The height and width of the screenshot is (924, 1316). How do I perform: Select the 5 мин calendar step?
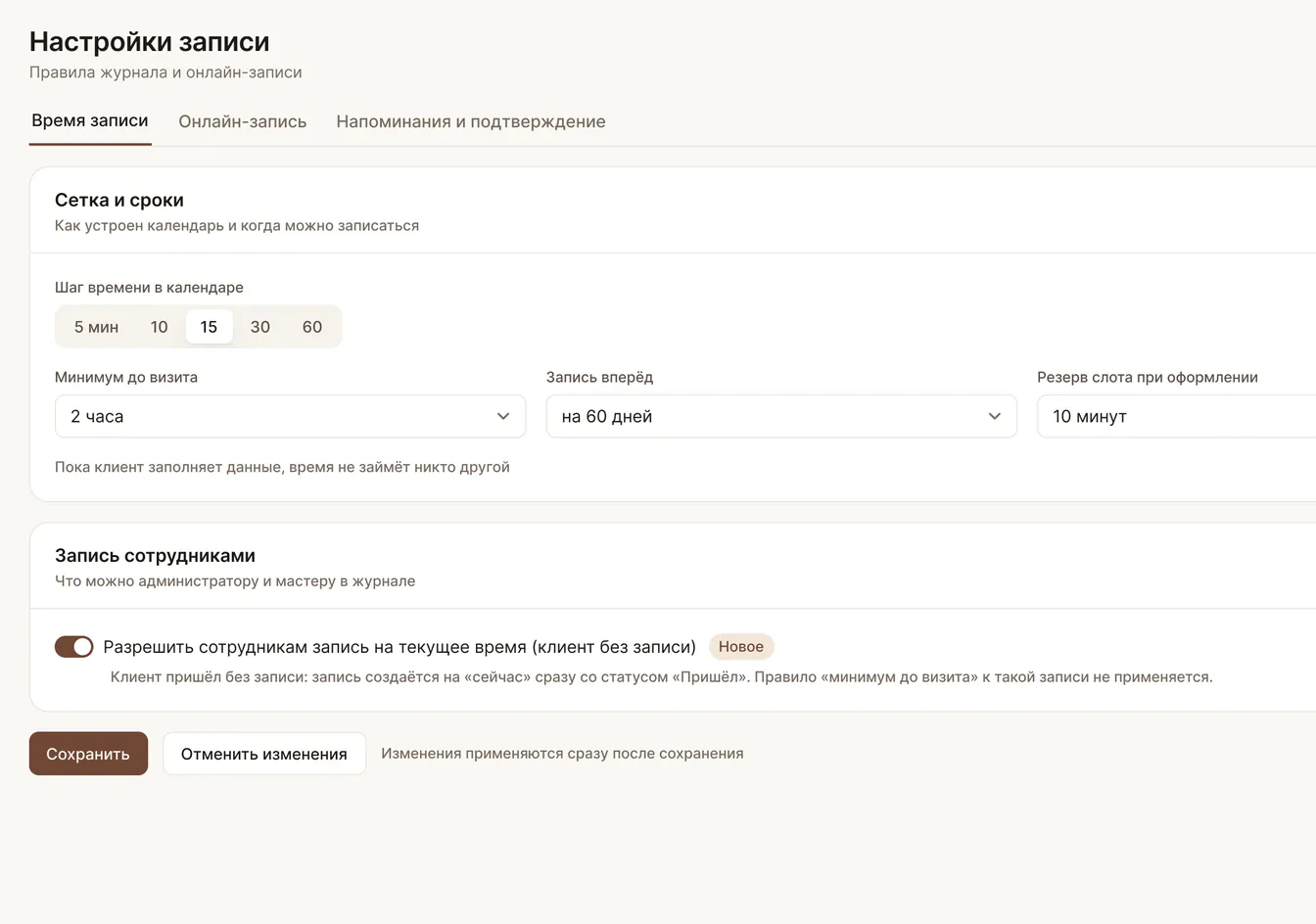(x=96, y=327)
